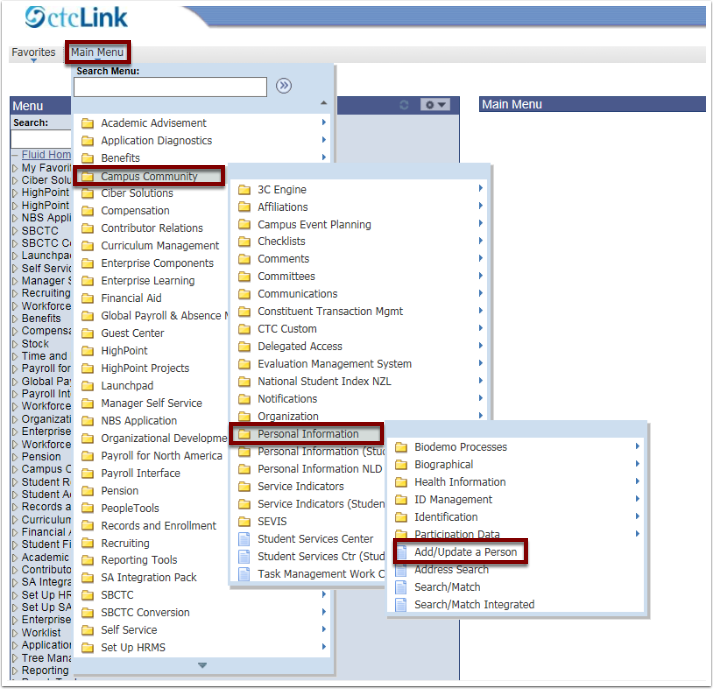
Task: Click the Search Menu text field
Action: click(x=170, y=86)
